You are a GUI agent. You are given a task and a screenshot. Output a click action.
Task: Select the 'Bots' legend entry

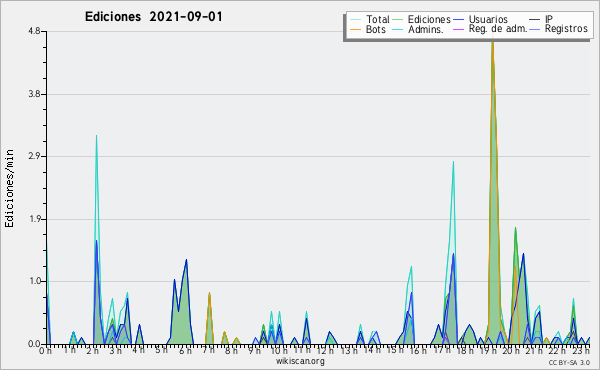376,29
